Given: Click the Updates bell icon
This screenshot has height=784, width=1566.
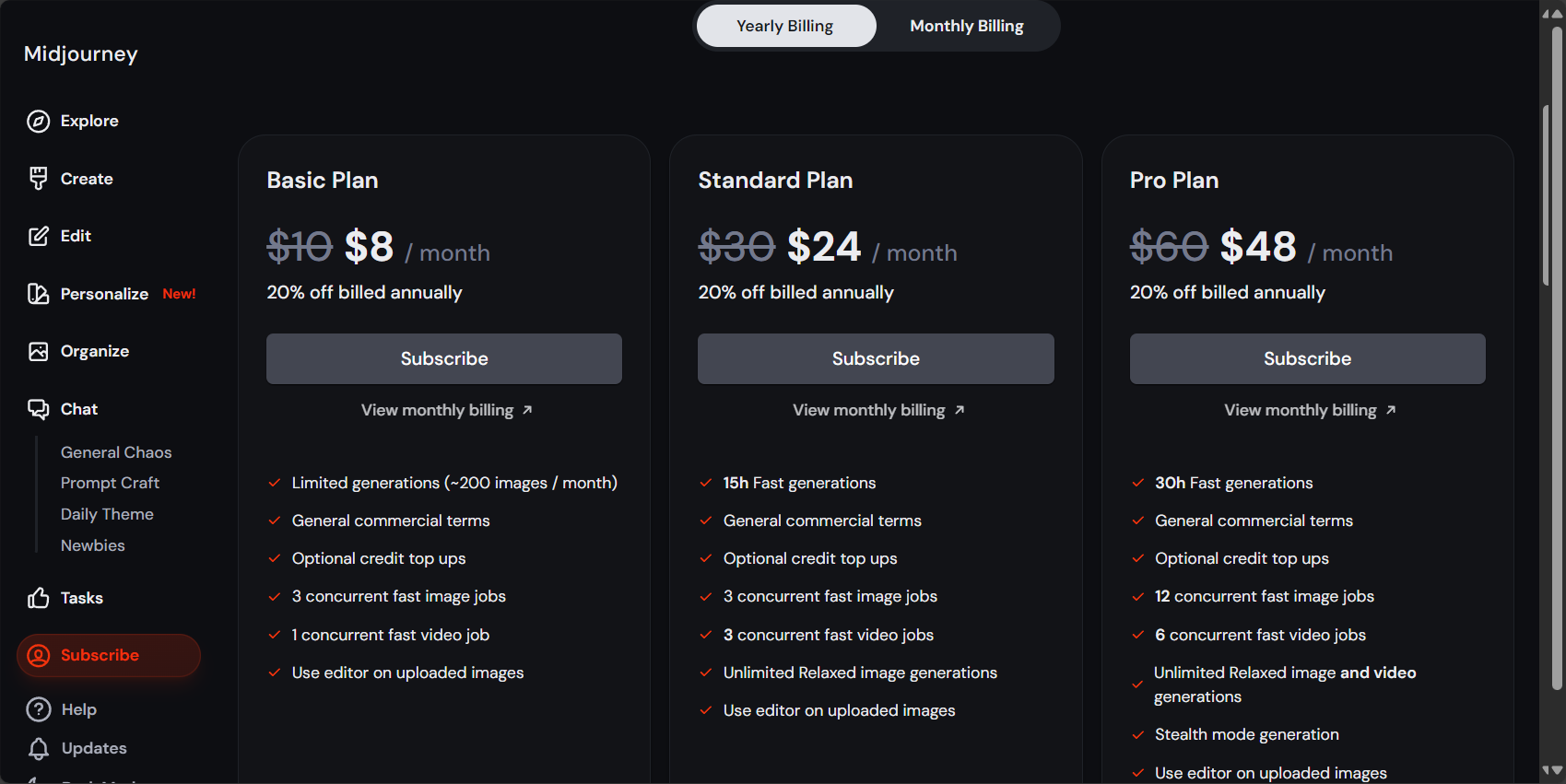Looking at the screenshot, I should click(x=38, y=748).
